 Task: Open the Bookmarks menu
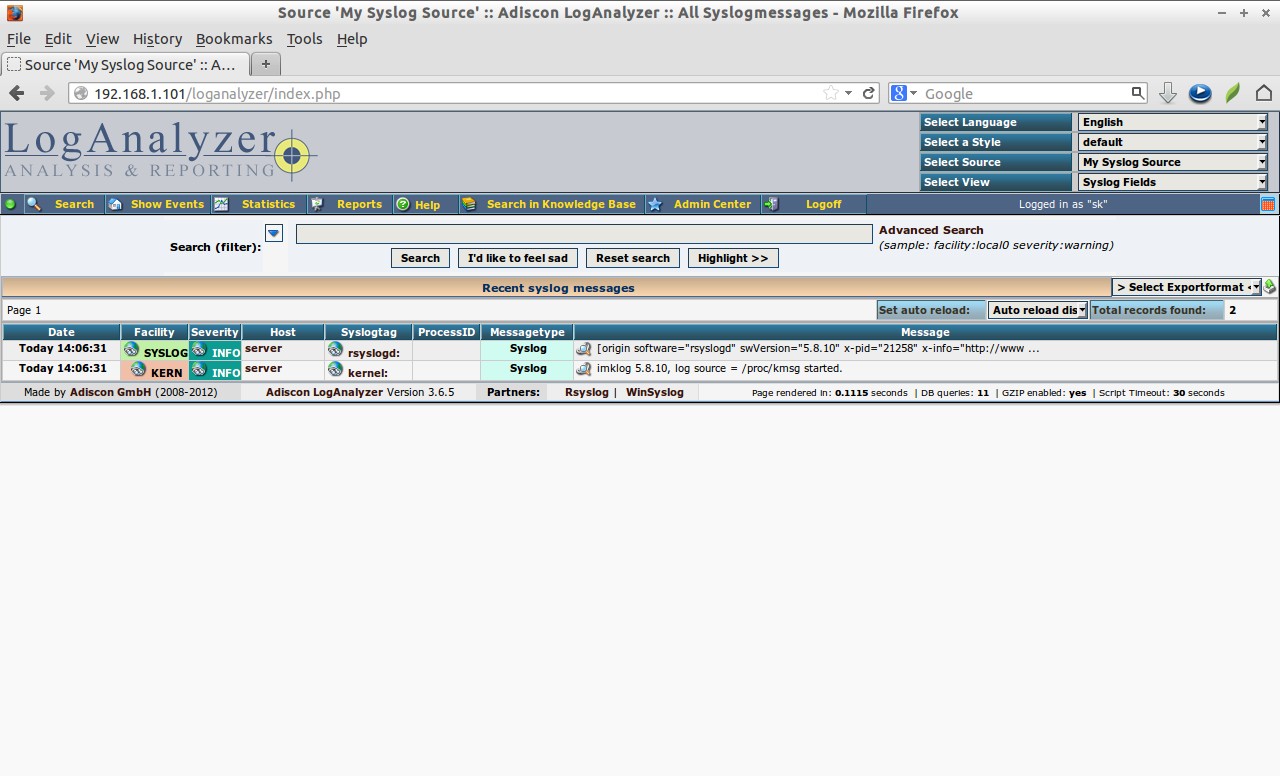234,39
